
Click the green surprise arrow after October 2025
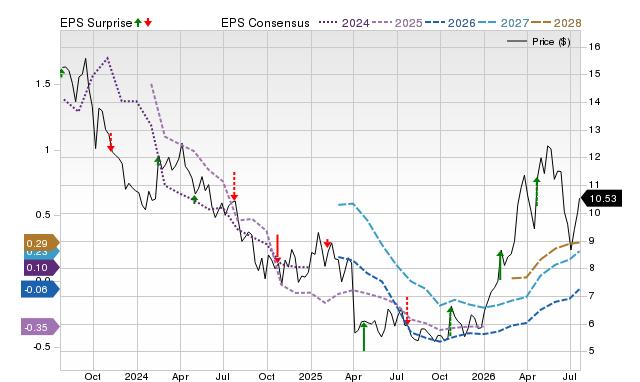point(450,322)
